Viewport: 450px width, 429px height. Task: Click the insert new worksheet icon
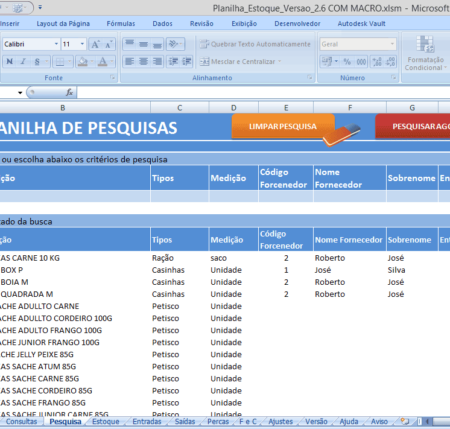tap(405, 422)
